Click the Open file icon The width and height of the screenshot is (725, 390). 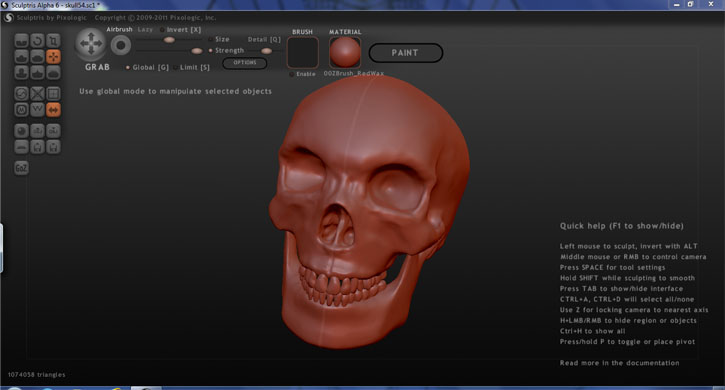(37, 147)
